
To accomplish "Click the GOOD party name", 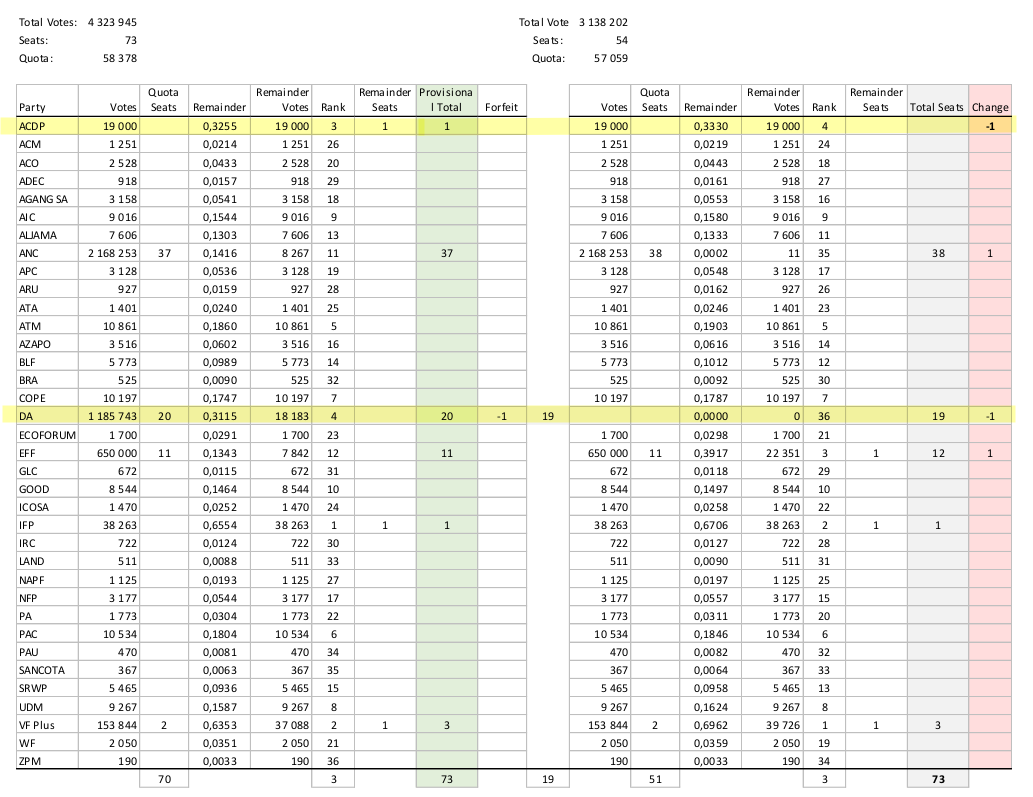I will coord(34,489).
